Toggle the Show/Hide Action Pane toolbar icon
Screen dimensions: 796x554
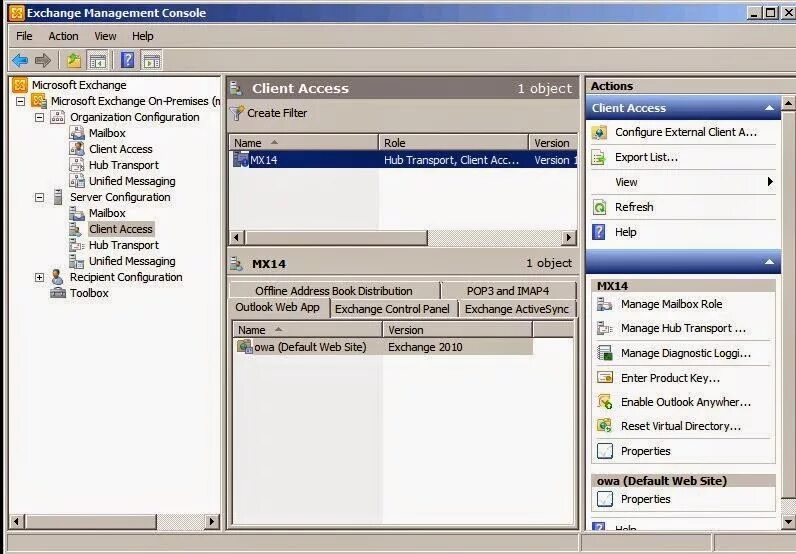click(152, 60)
